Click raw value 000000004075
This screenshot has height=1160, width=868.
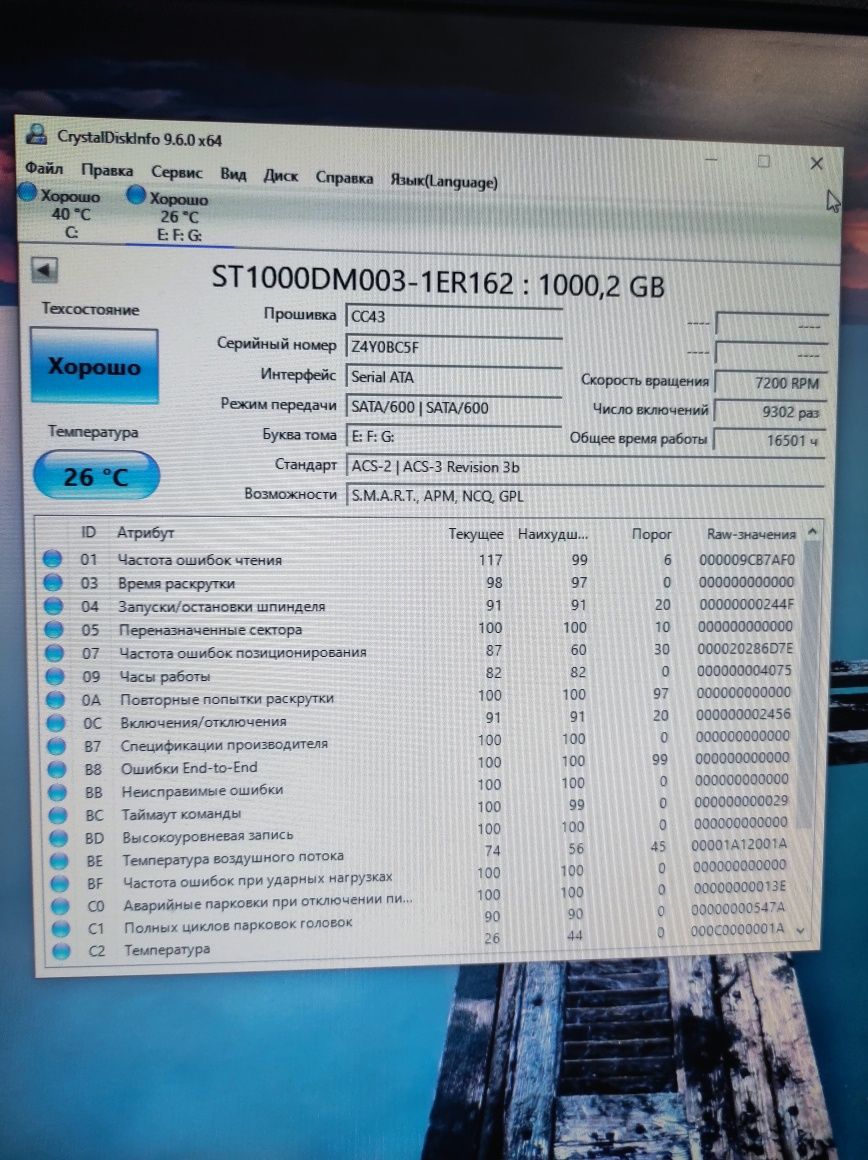(x=744, y=670)
